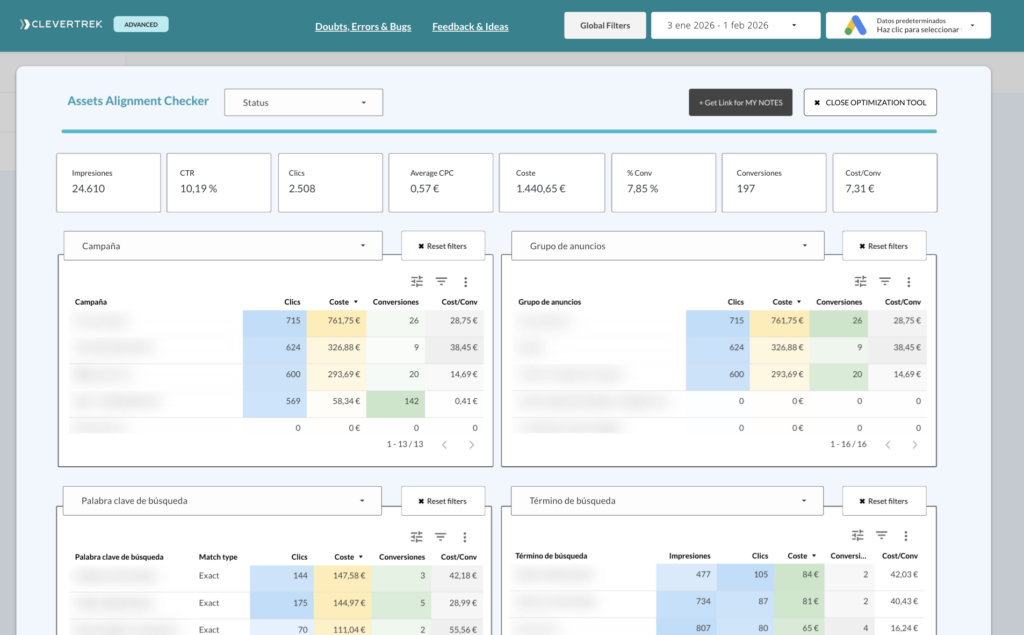
Task: Open filter icon in Grupo de anuncios table
Action: click(884, 282)
